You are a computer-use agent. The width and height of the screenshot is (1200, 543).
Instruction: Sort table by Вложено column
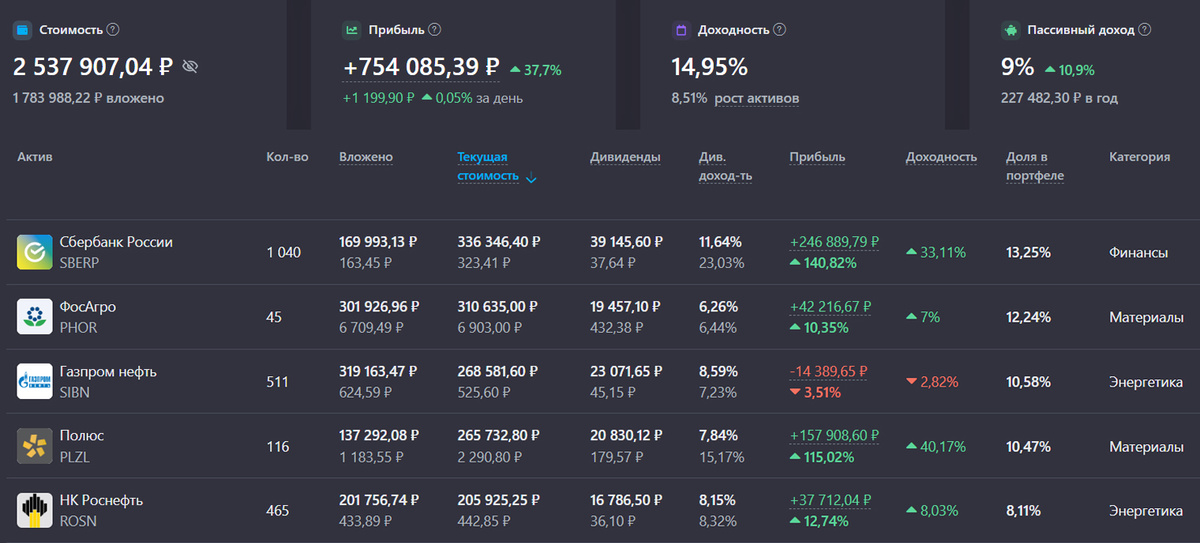pyautogui.click(x=366, y=157)
